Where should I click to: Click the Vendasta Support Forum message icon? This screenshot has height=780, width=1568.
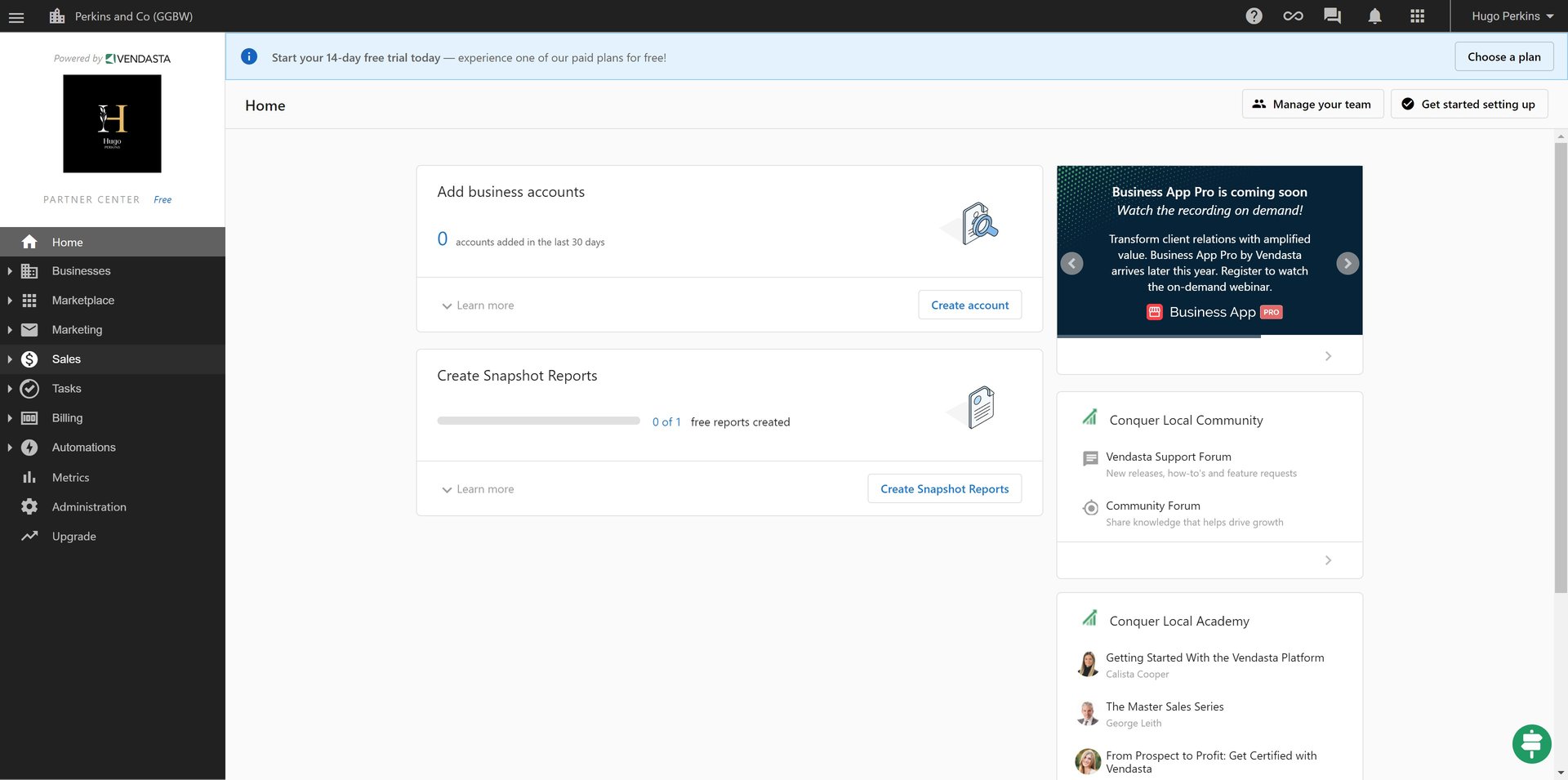coord(1090,458)
